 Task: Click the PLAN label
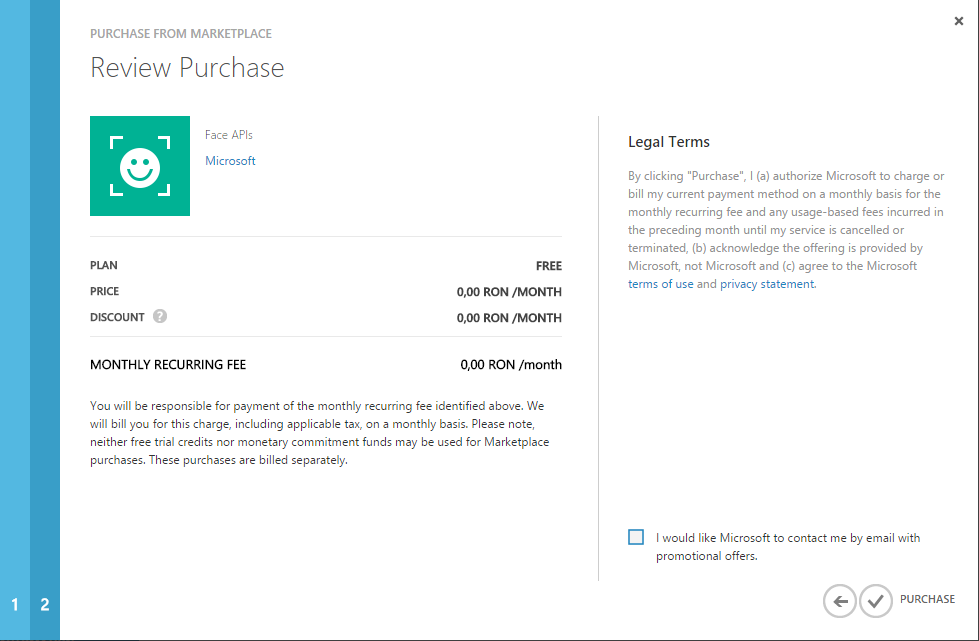tap(104, 265)
